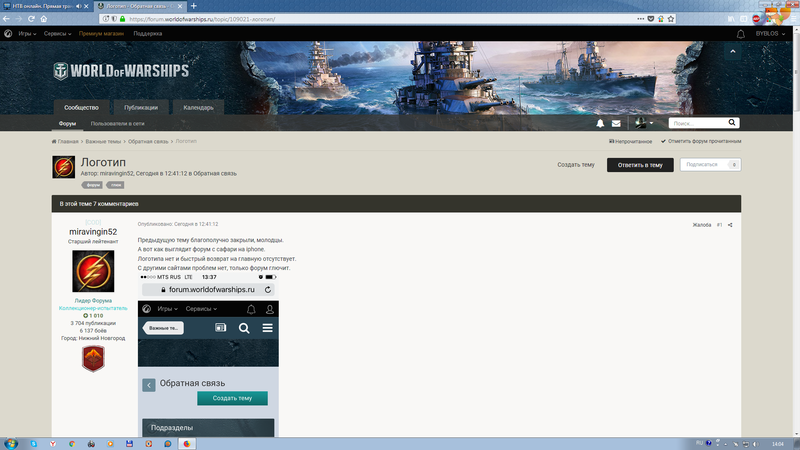Switch to the Публикации tab
Screen dimensions: 800x450
[x=141, y=108]
